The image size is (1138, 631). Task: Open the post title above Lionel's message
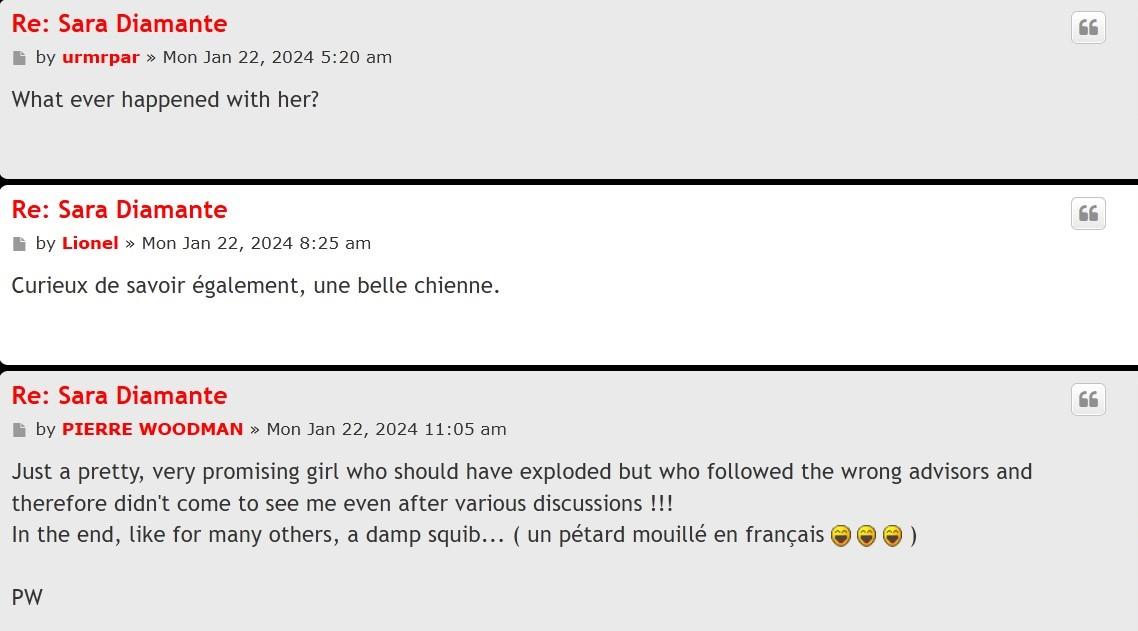119,209
